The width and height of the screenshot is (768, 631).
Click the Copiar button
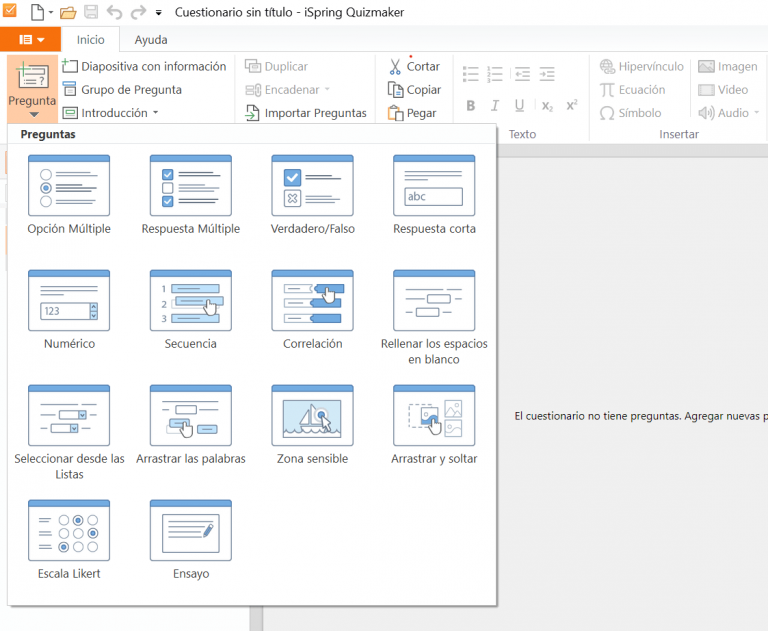tap(414, 90)
